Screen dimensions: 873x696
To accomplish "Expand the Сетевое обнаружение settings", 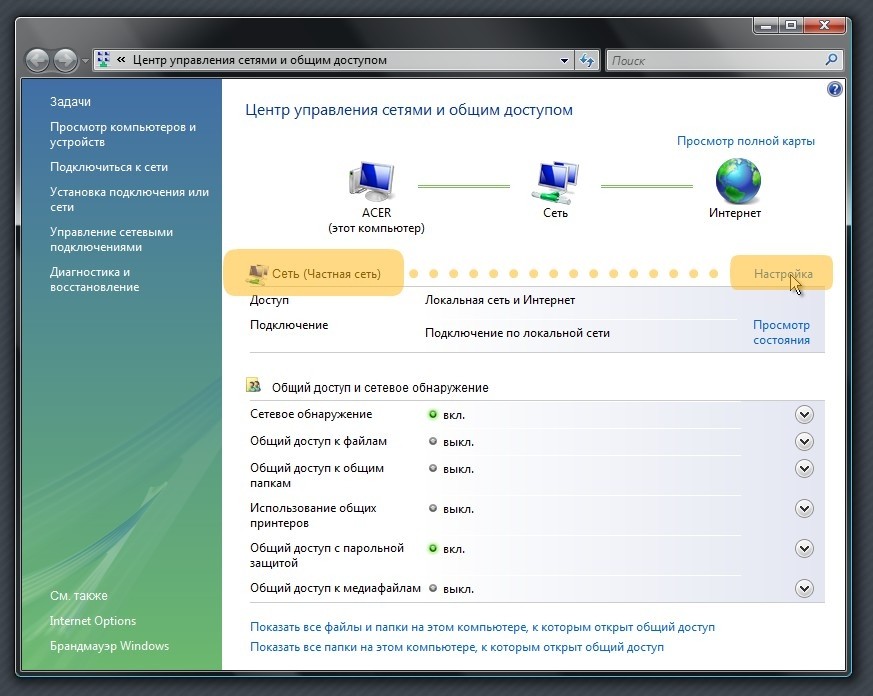I will point(804,415).
